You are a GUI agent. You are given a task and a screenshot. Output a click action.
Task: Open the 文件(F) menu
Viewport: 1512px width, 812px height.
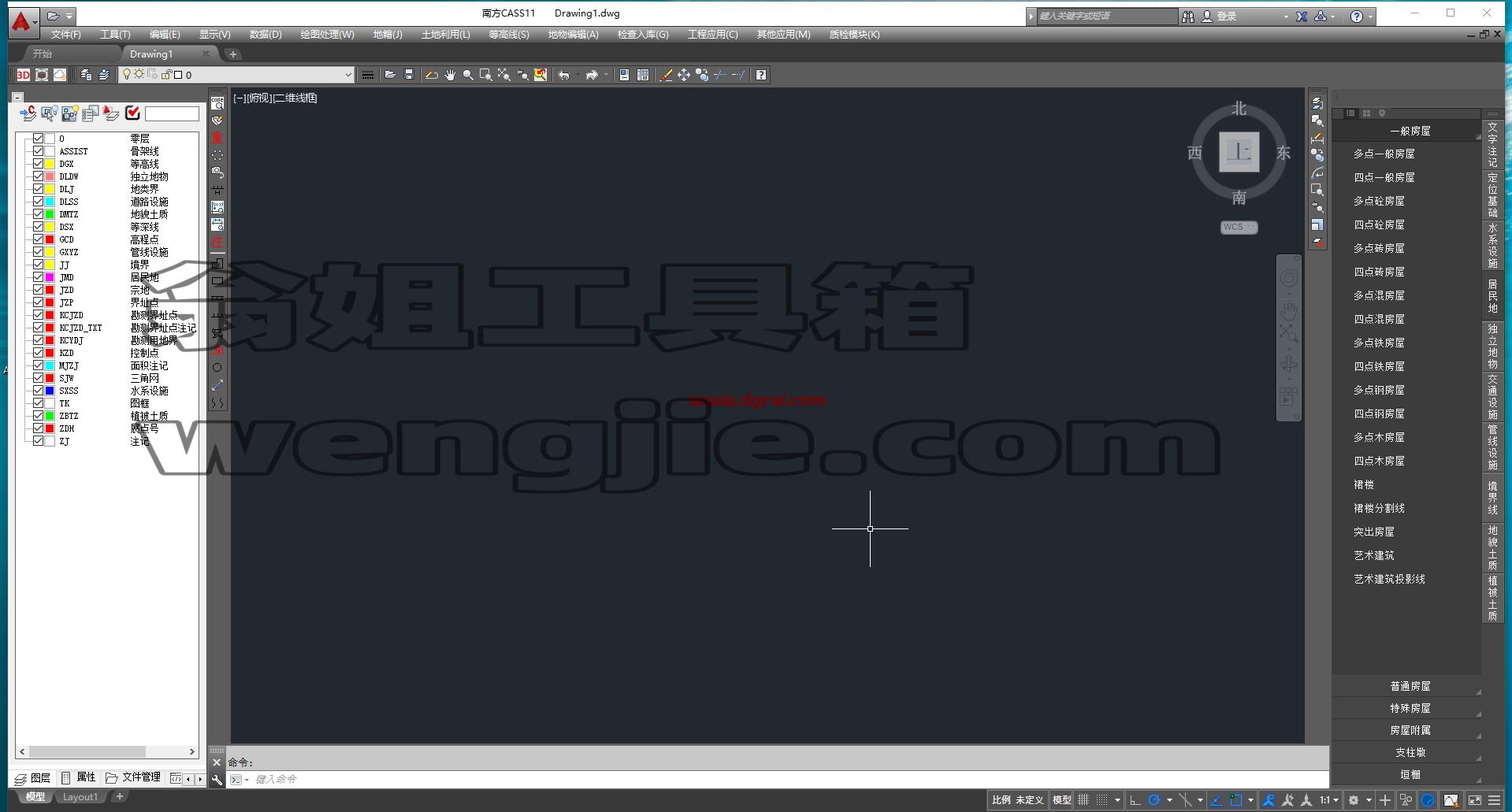(65, 35)
